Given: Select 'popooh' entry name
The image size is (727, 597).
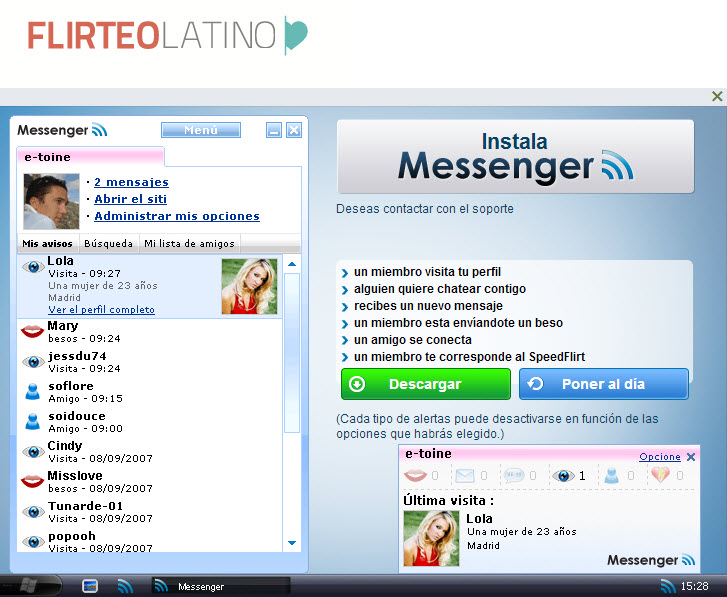Looking at the screenshot, I should point(72,536).
